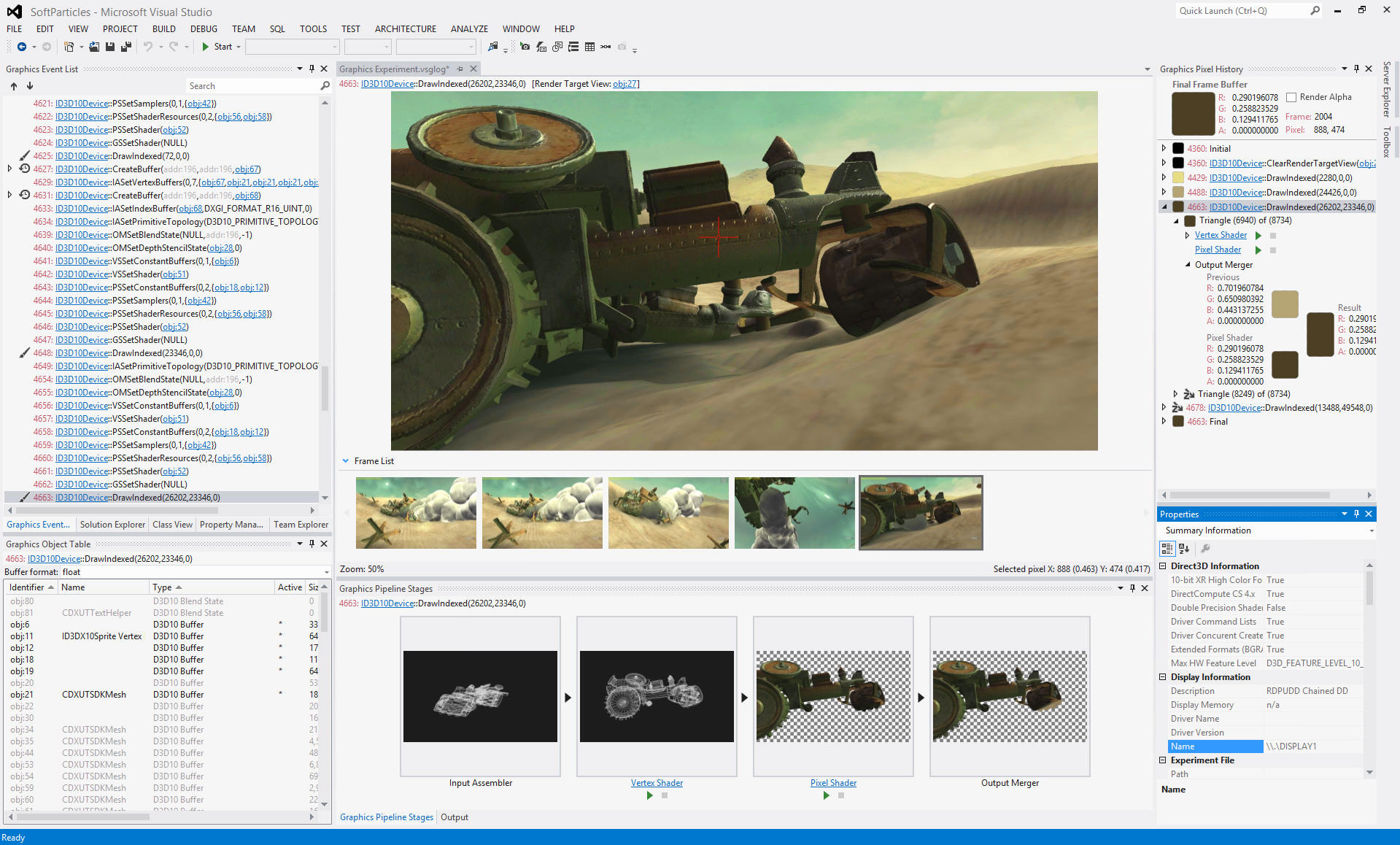Open the DEBUG menu
Viewport: 1400px width, 845px height.
click(204, 28)
